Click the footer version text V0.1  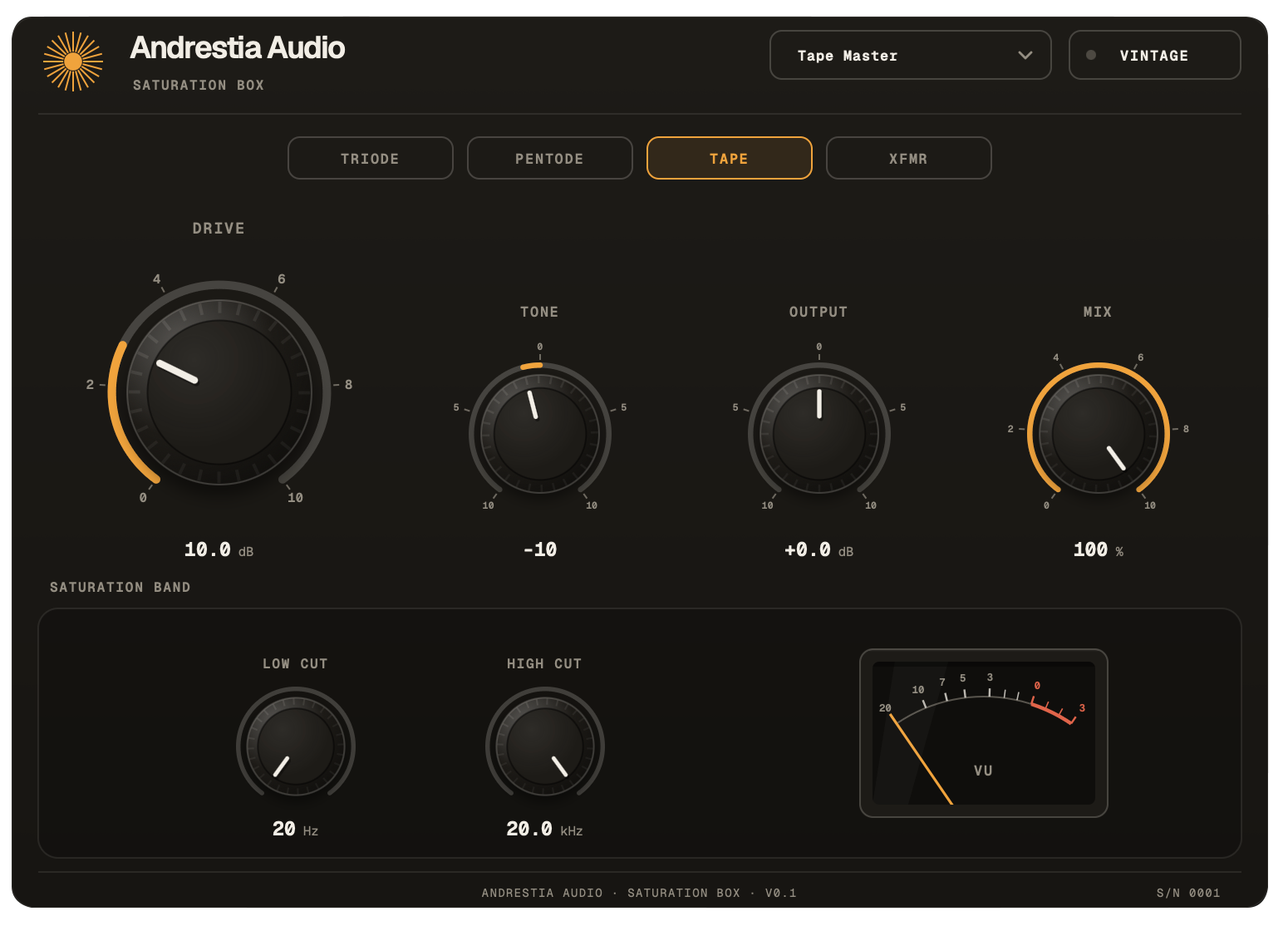pos(781,893)
